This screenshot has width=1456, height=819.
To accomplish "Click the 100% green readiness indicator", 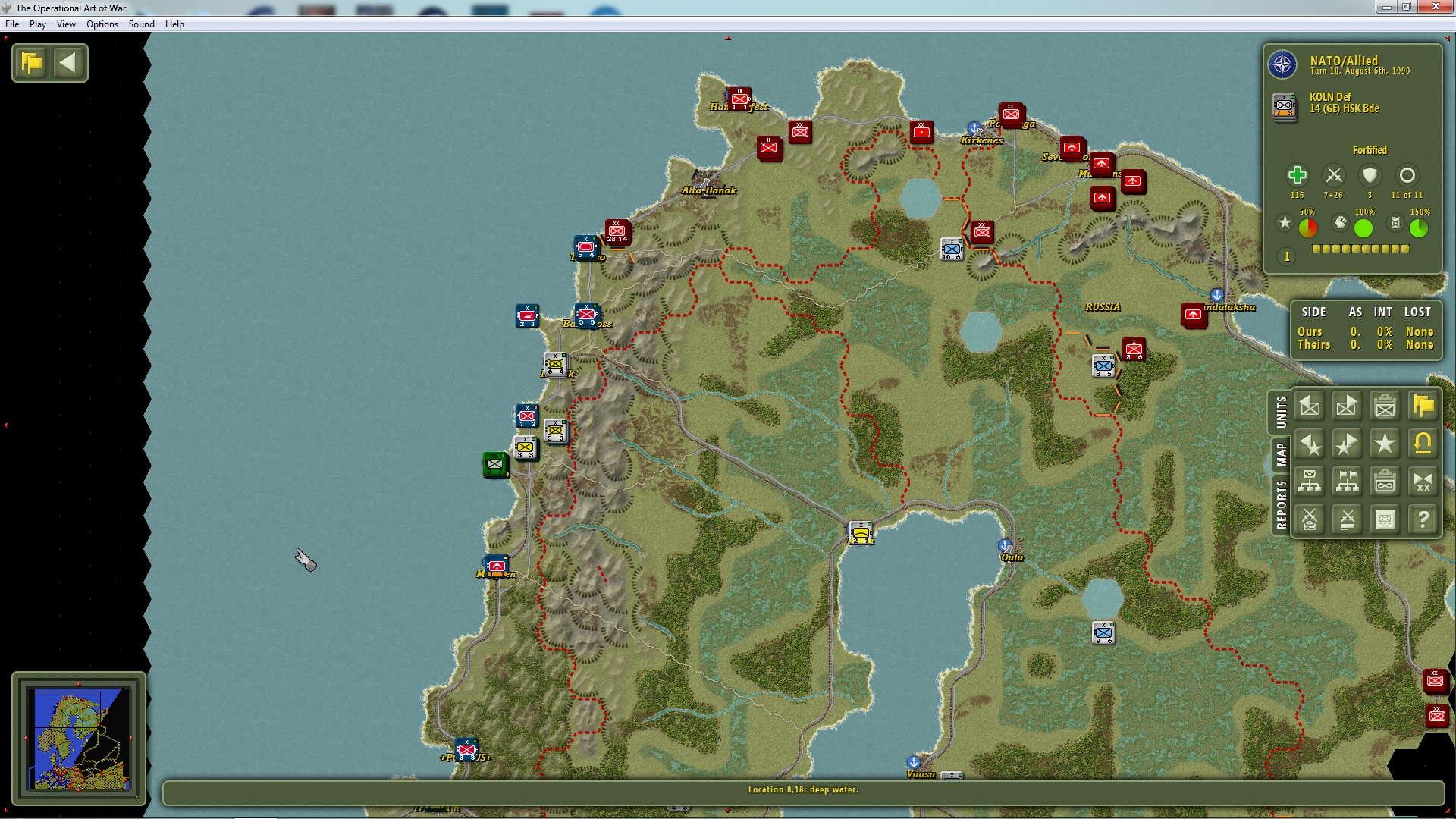I will pyautogui.click(x=1363, y=227).
